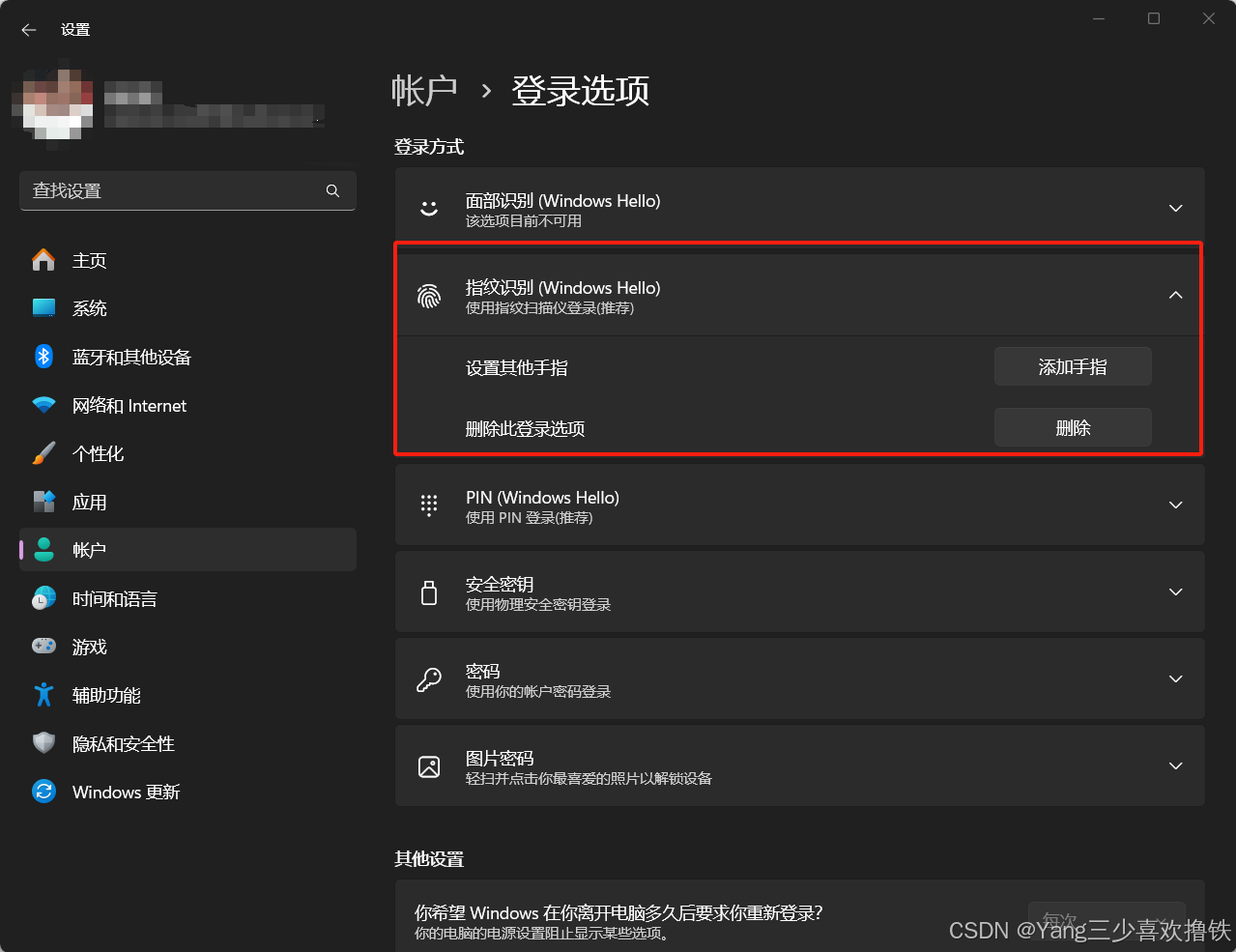
Task: Click the 应用 apps icon
Action: (x=43, y=502)
